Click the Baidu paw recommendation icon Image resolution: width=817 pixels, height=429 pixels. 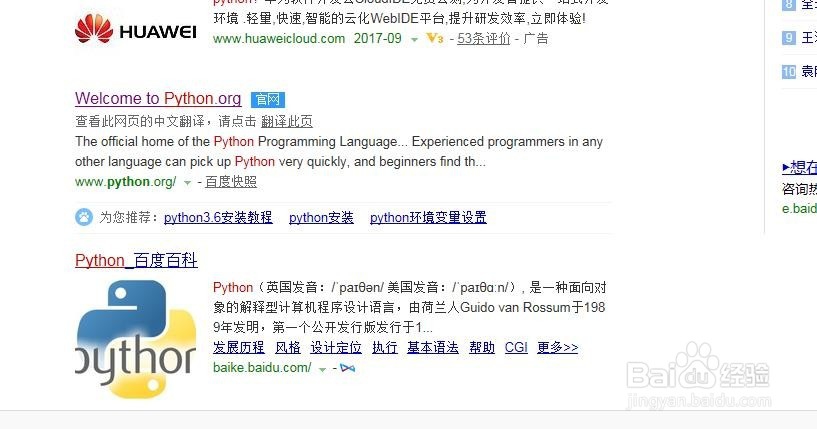point(84,217)
